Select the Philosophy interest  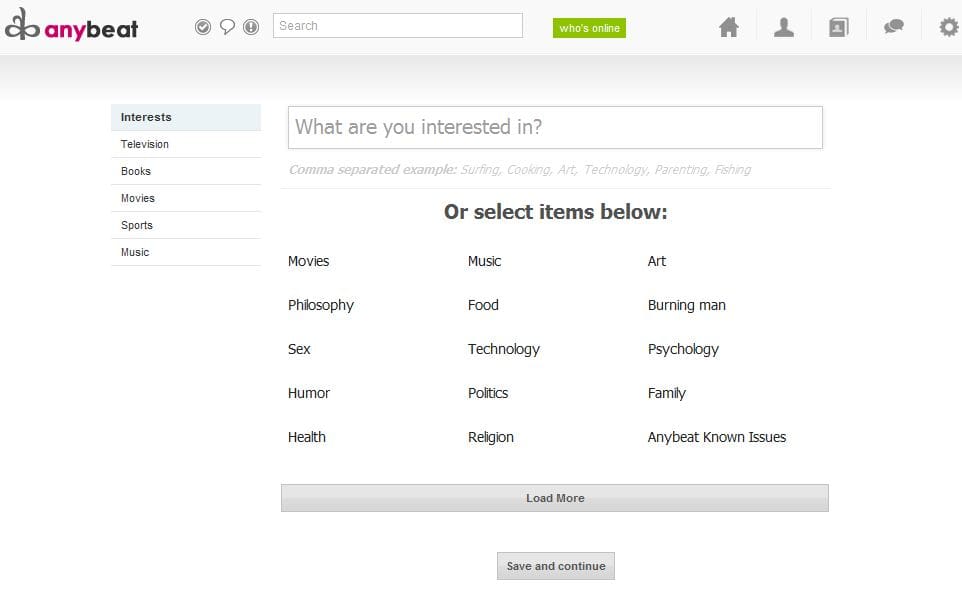point(321,305)
